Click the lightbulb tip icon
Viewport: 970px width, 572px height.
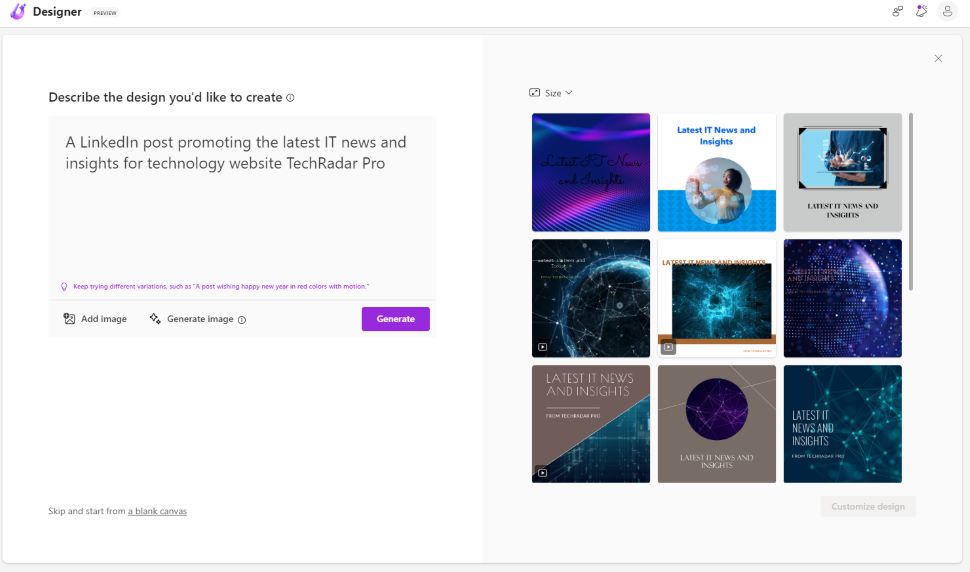[x=64, y=286]
